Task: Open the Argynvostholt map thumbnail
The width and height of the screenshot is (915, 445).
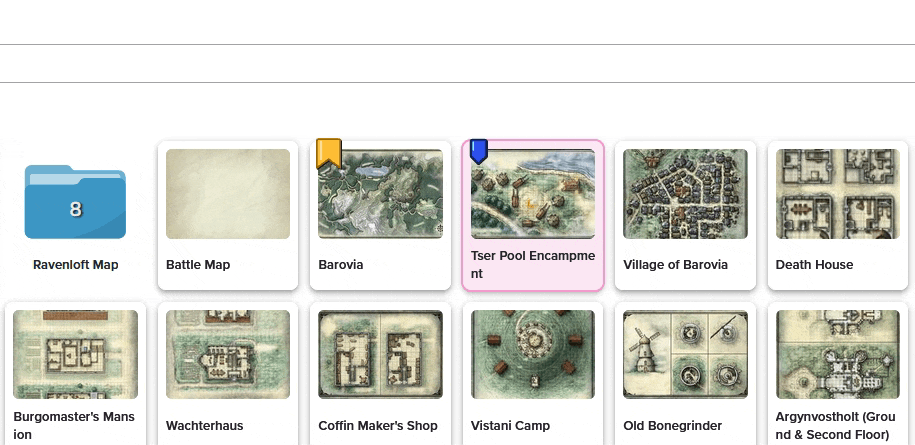Action: (837, 354)
